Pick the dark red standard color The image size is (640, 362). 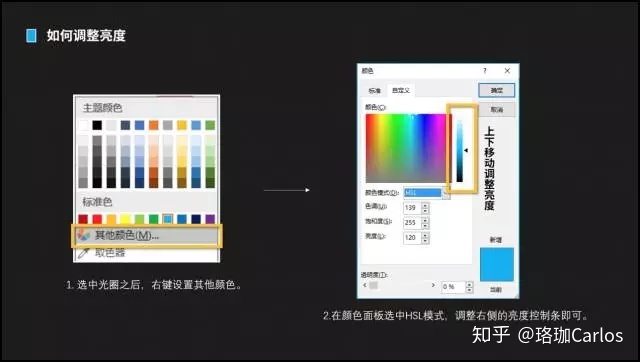pos(83,219)
